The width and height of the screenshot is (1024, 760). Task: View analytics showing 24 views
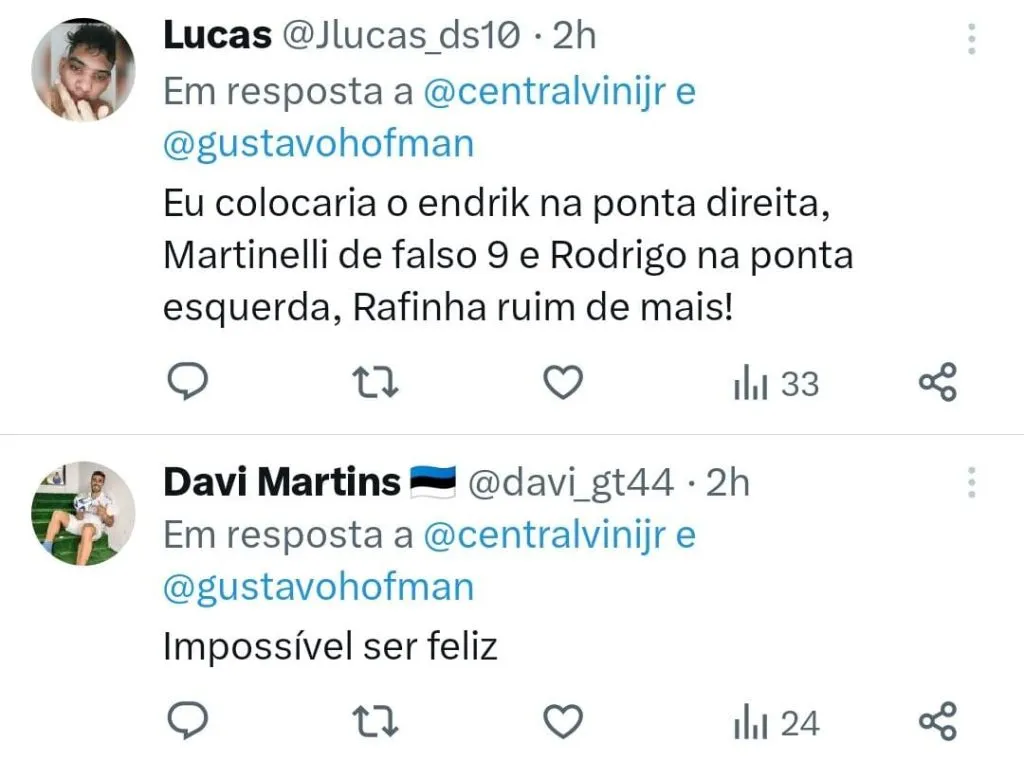[x=776, y=722]
